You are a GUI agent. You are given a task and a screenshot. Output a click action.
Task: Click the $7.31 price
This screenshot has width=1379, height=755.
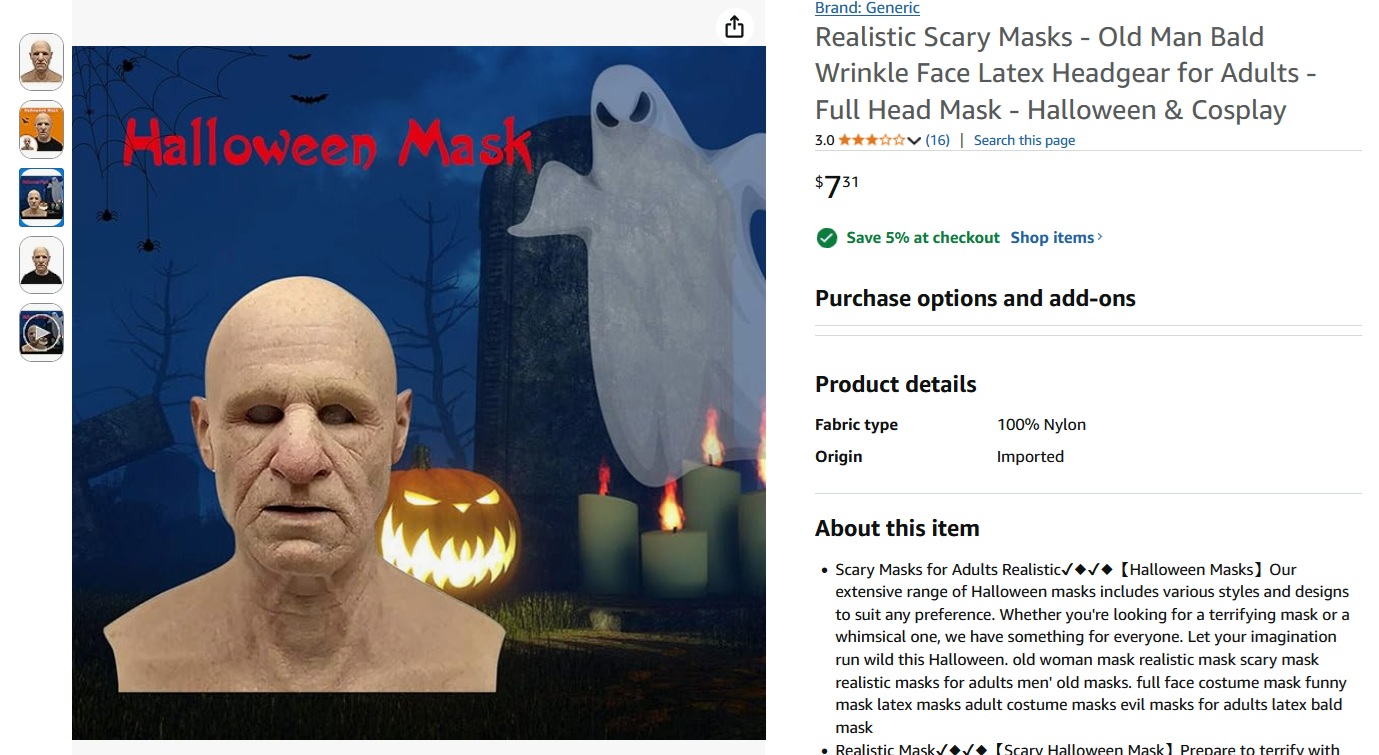coord(837,186)
